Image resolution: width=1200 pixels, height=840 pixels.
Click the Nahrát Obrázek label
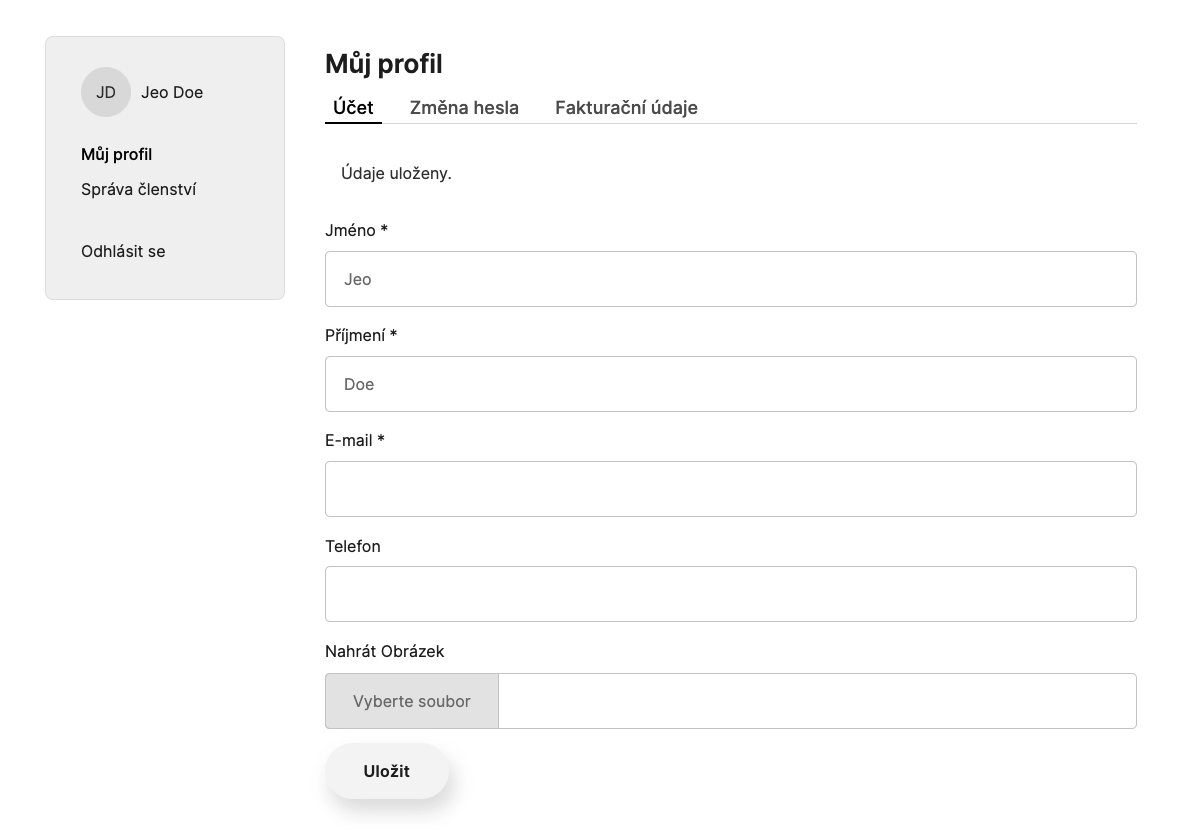(x=384, y=651)
